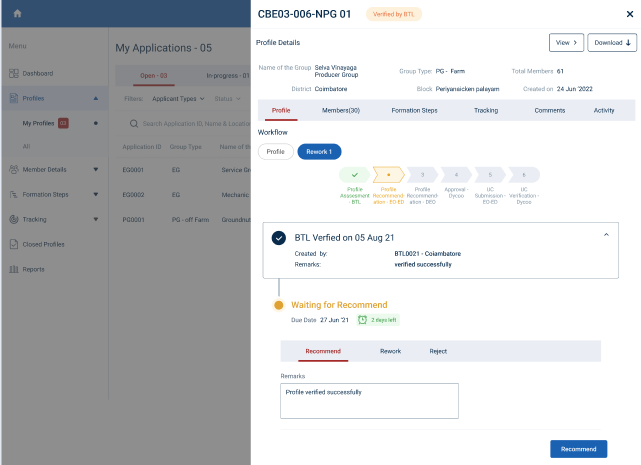Select the Rework 1 workflow pill

click(x=319, y=152)
